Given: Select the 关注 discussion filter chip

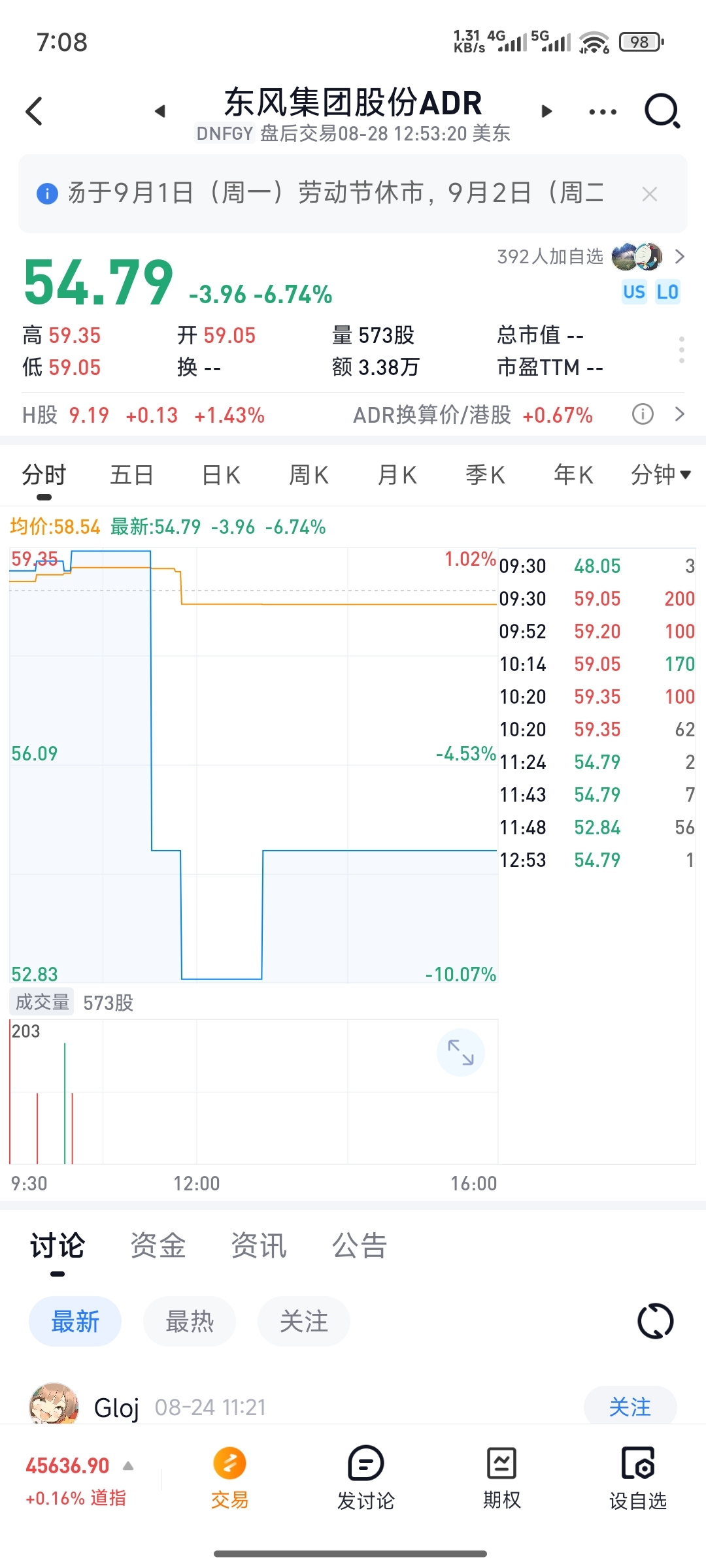Looking at the screenshot, I should (x=304, y=1321).
